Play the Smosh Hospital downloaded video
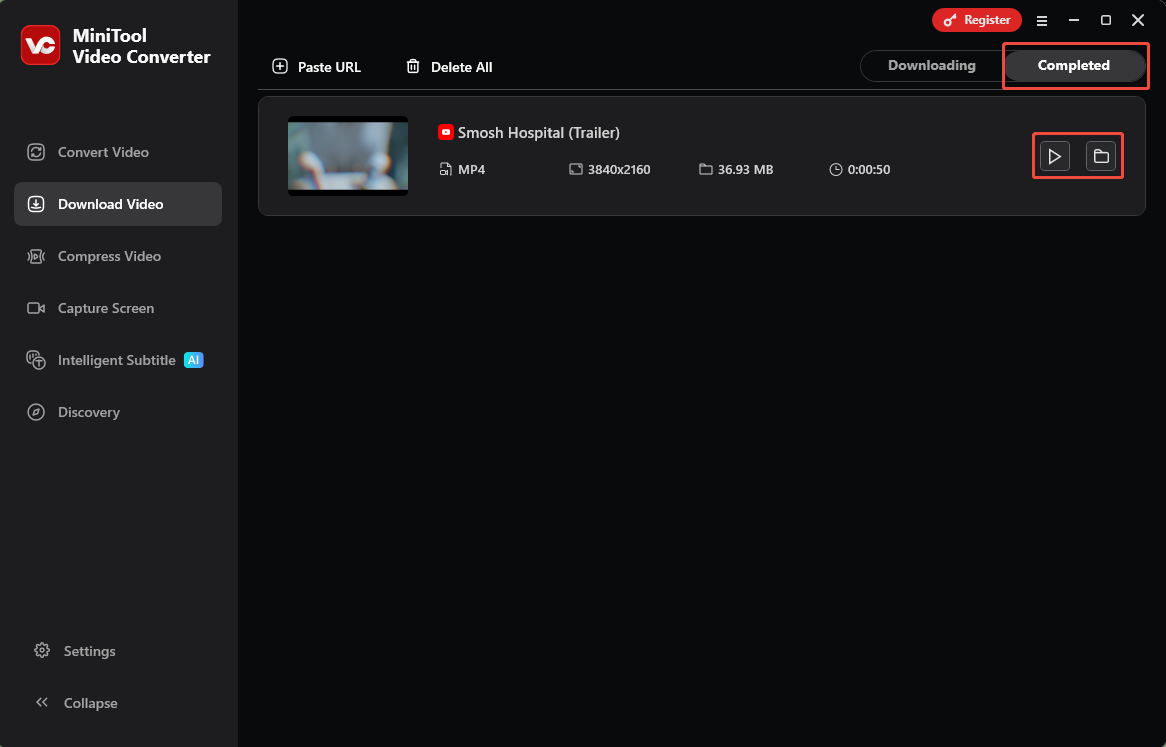 (1054, 156)
